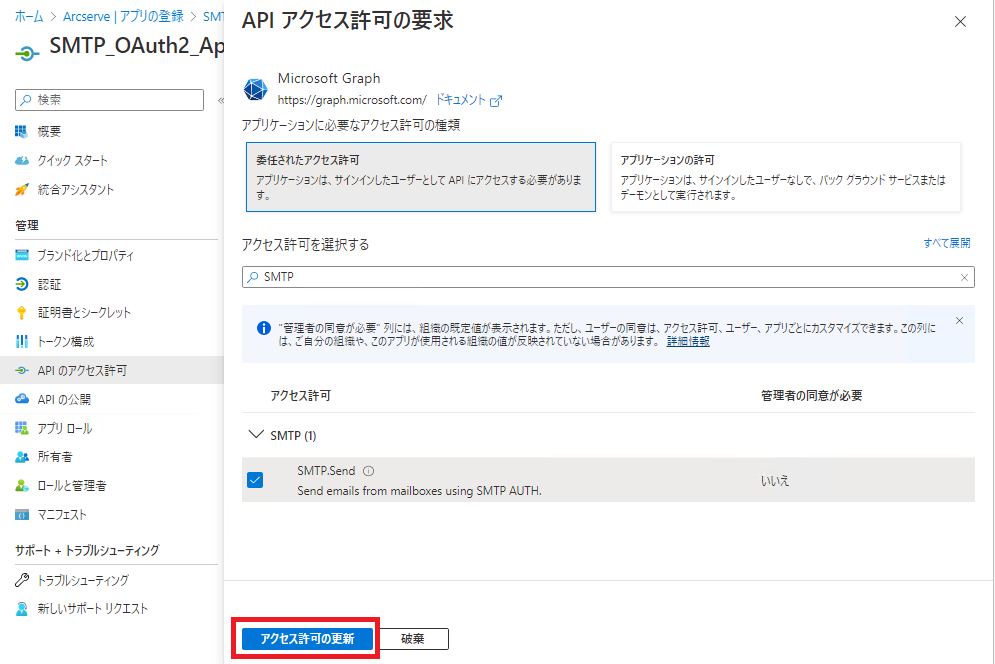
Task: Open Arcserve | アプリの登録 breadcrumb link
Action: pos(123,17)
